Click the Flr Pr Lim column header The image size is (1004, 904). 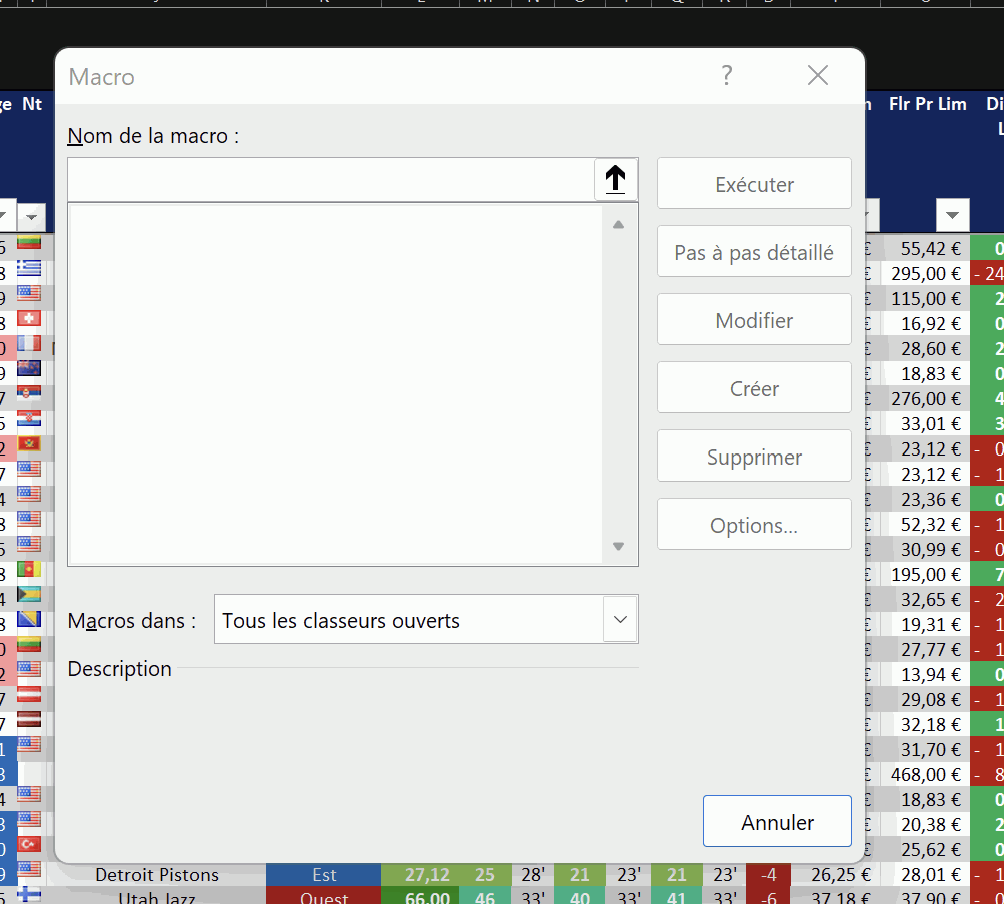point(927,104)
